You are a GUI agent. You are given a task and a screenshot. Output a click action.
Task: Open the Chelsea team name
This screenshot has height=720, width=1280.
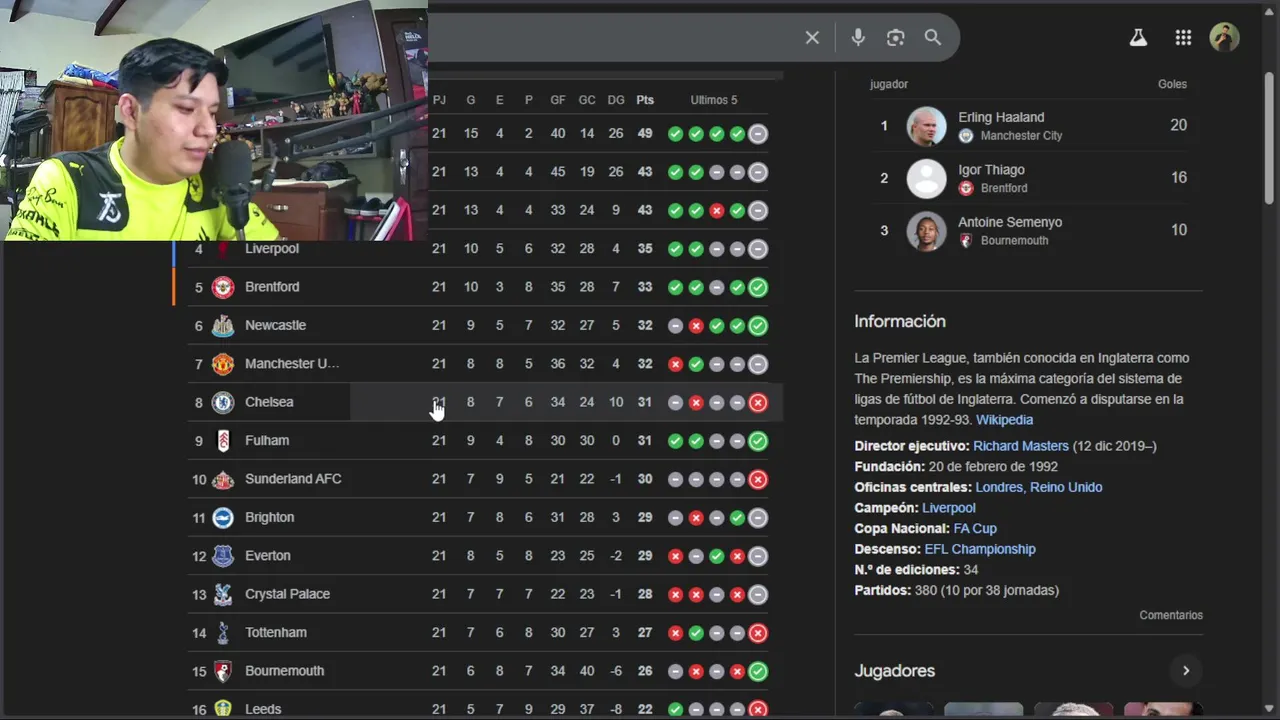click(x=269, y=402)
